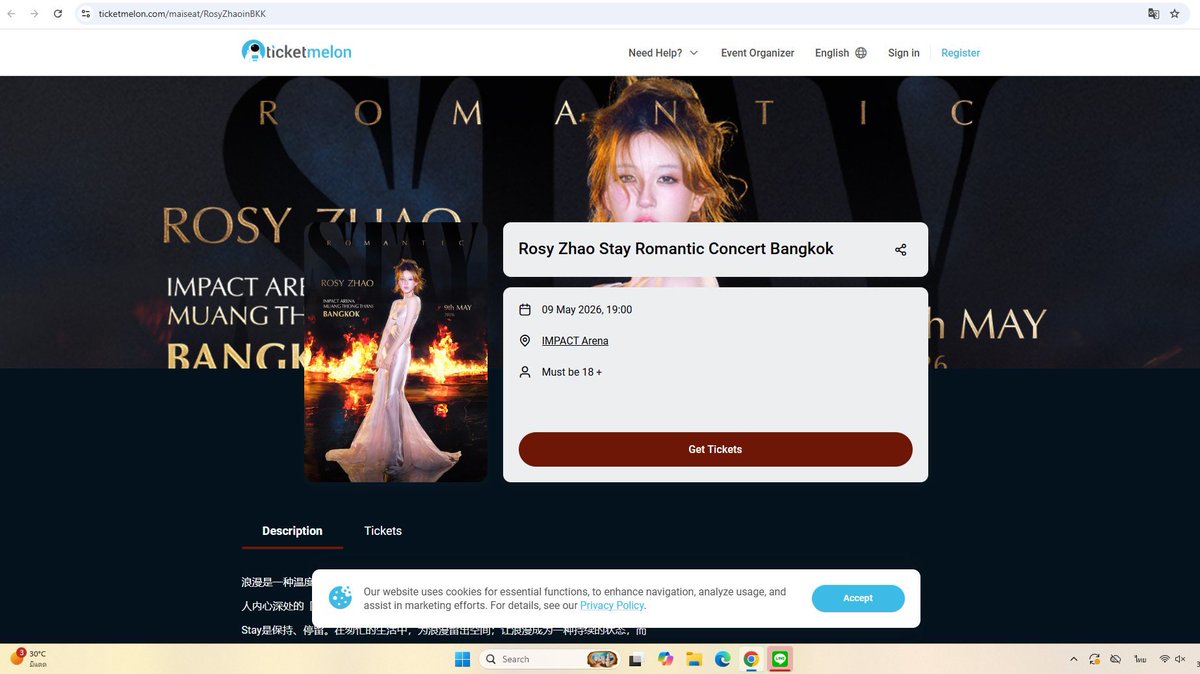Change language via English globe selector

(x=840, y=53)
